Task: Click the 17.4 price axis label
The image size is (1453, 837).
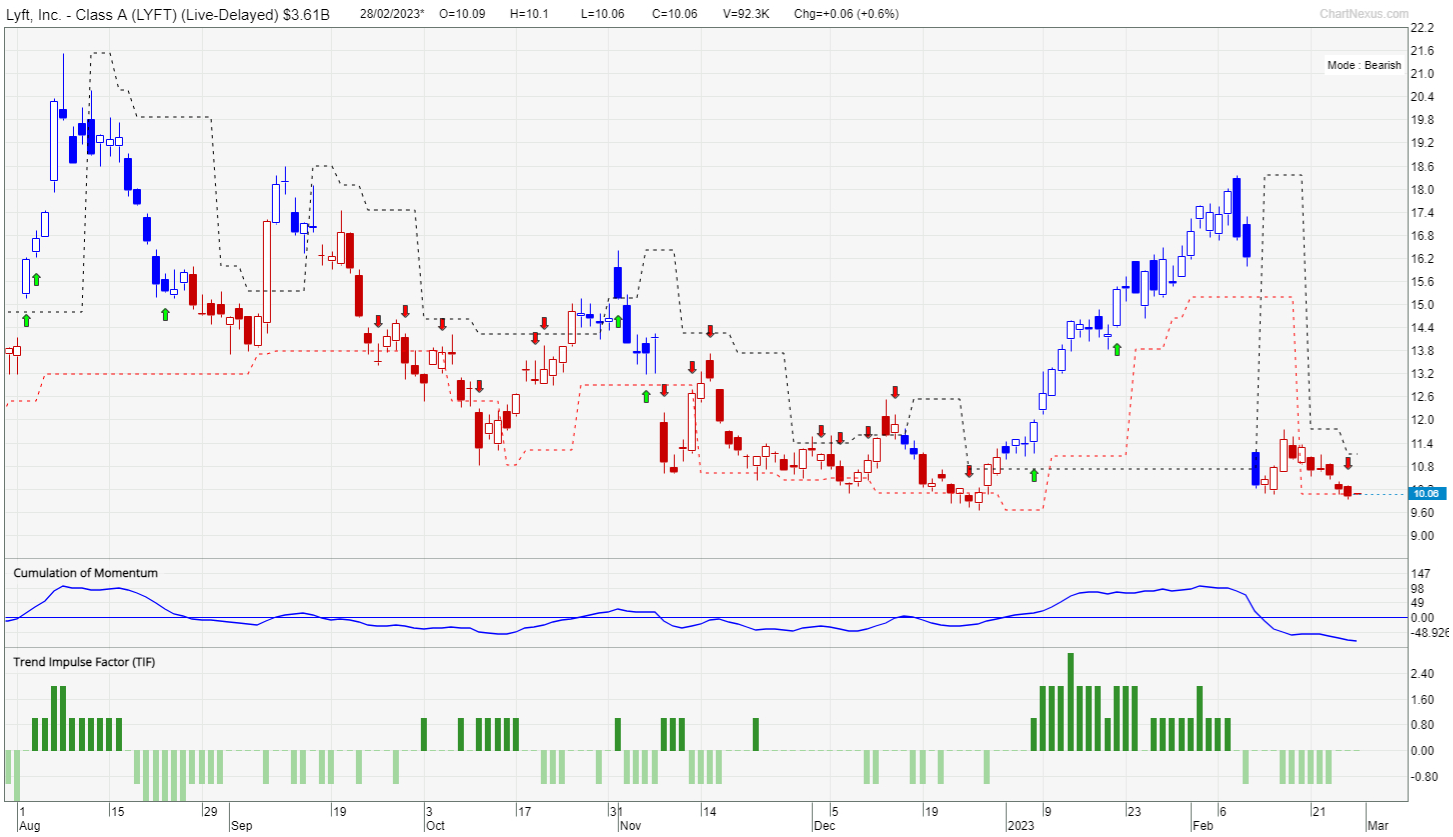Action: 1423,214
